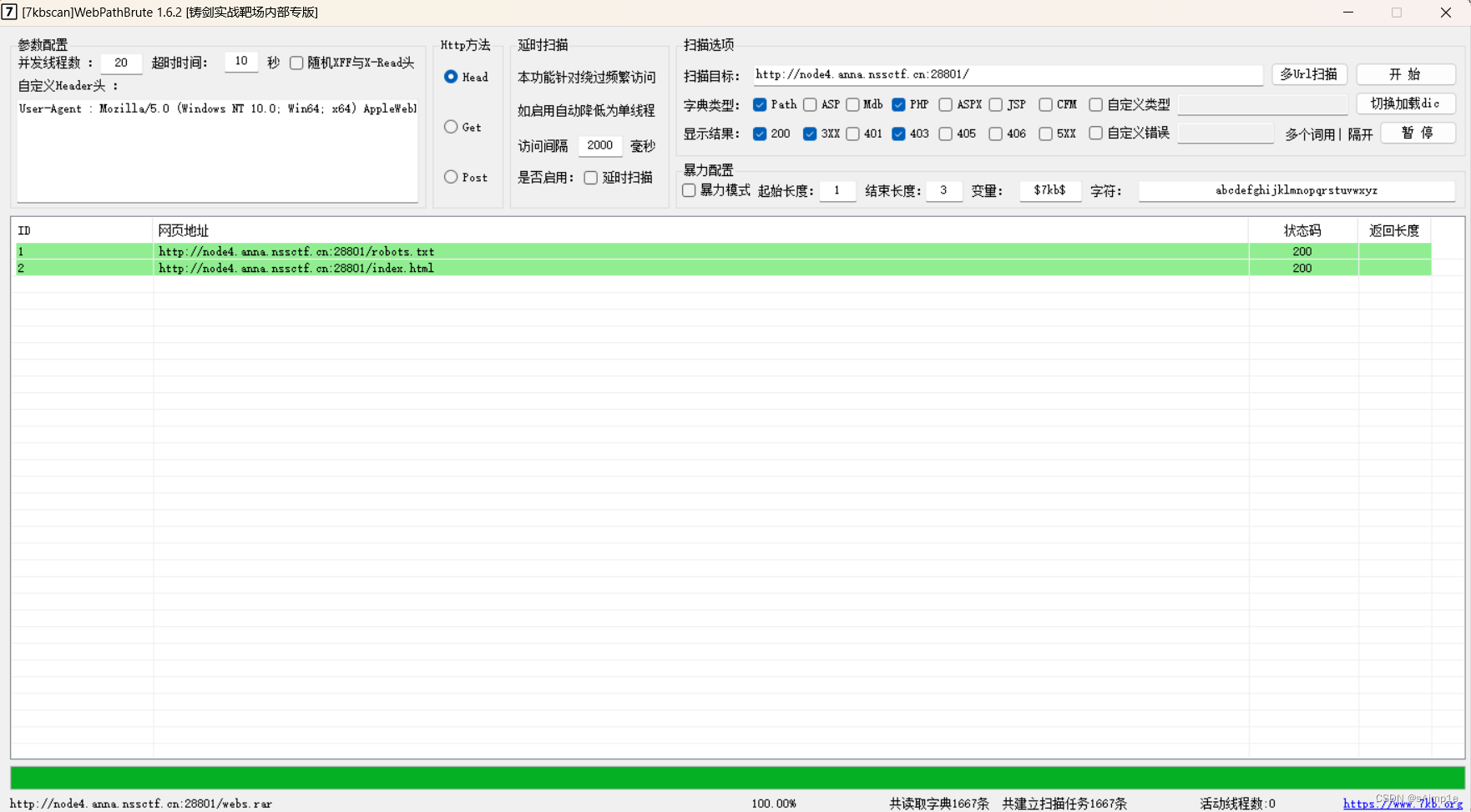The width and height of the screenshot is (1471, 812).
Task: Enable the 401 status code display
Action: click(x=852, y=134)
